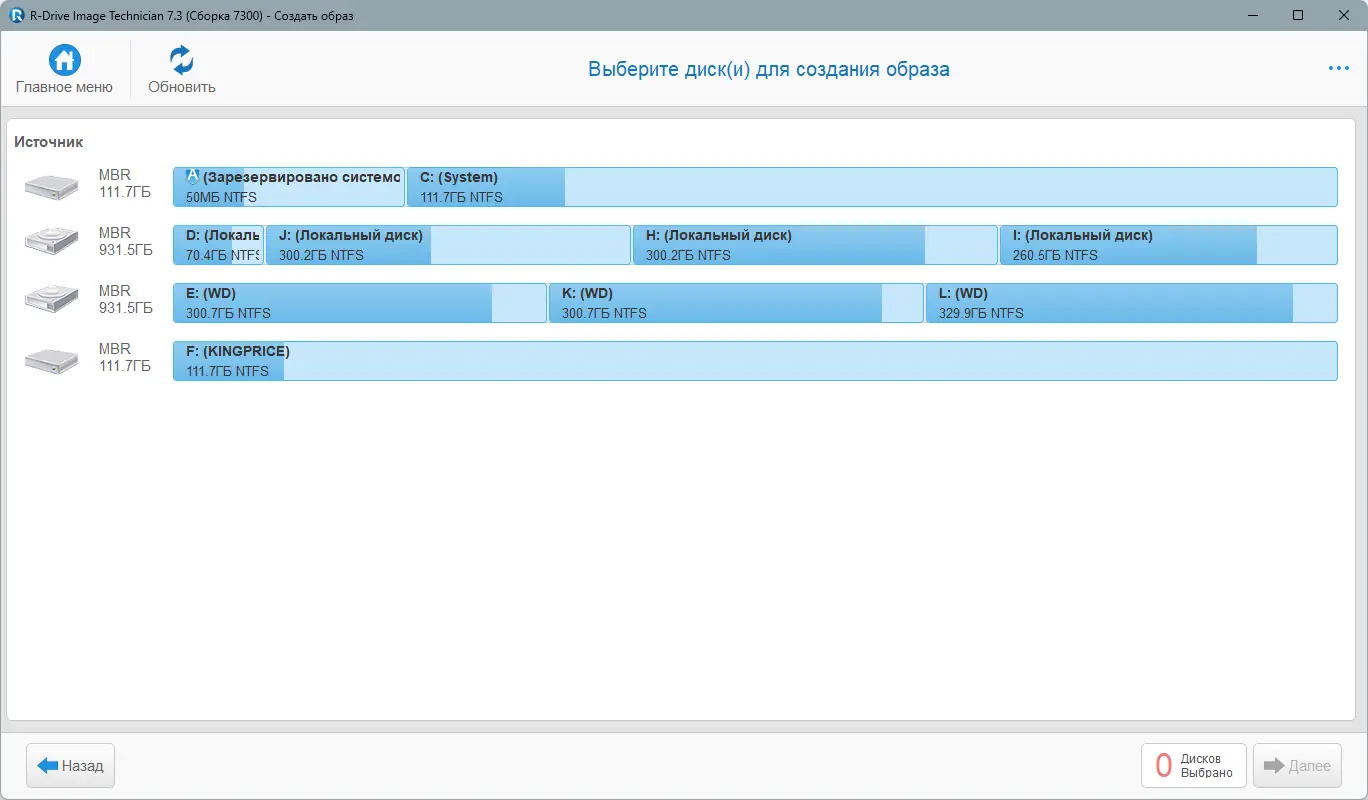Select the F: (KINGPRICE) partition
This screenshot has height=800, width=1368.
click(755, 361)
